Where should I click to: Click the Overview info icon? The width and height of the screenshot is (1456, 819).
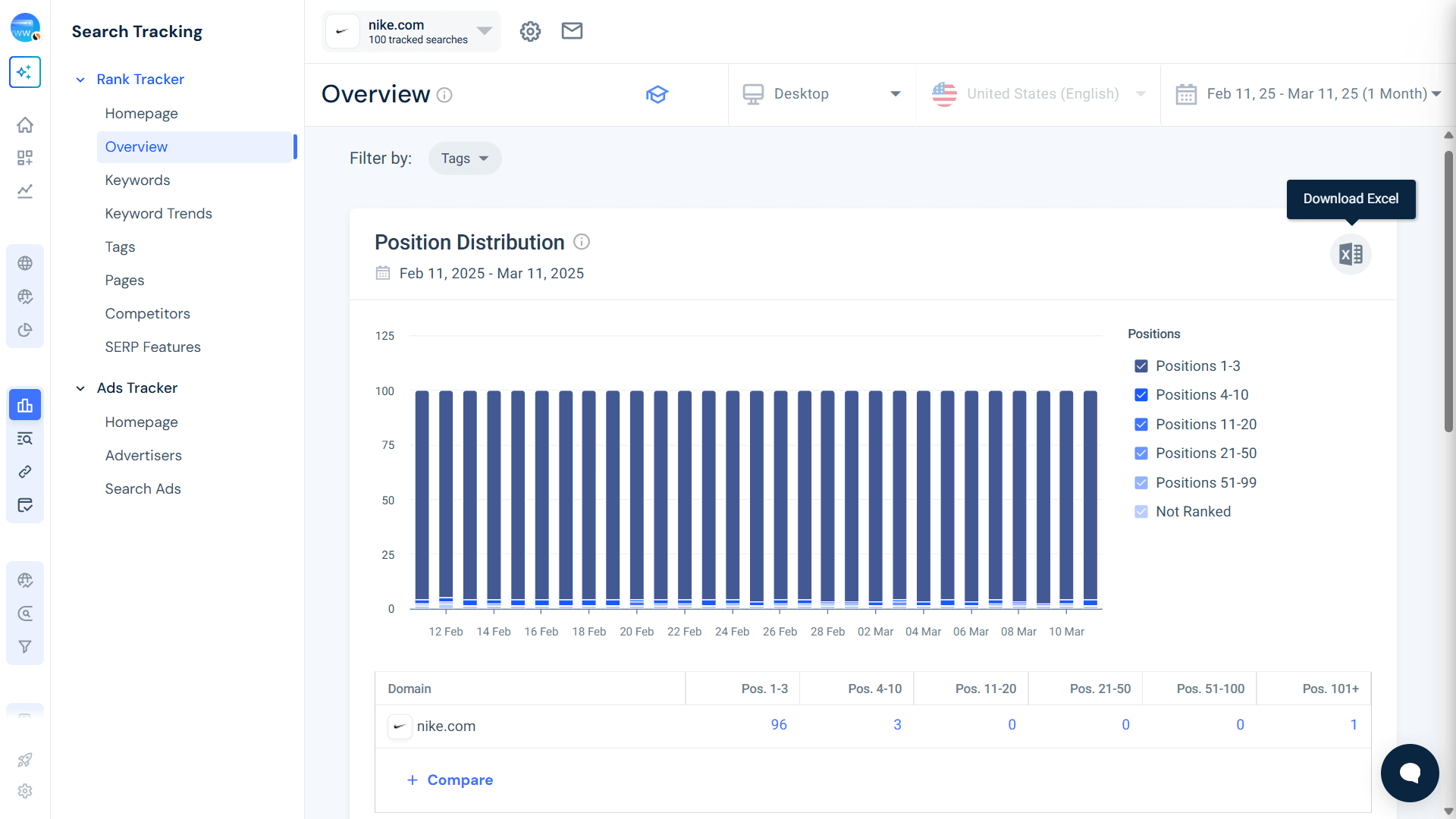(x=445, y=95)
